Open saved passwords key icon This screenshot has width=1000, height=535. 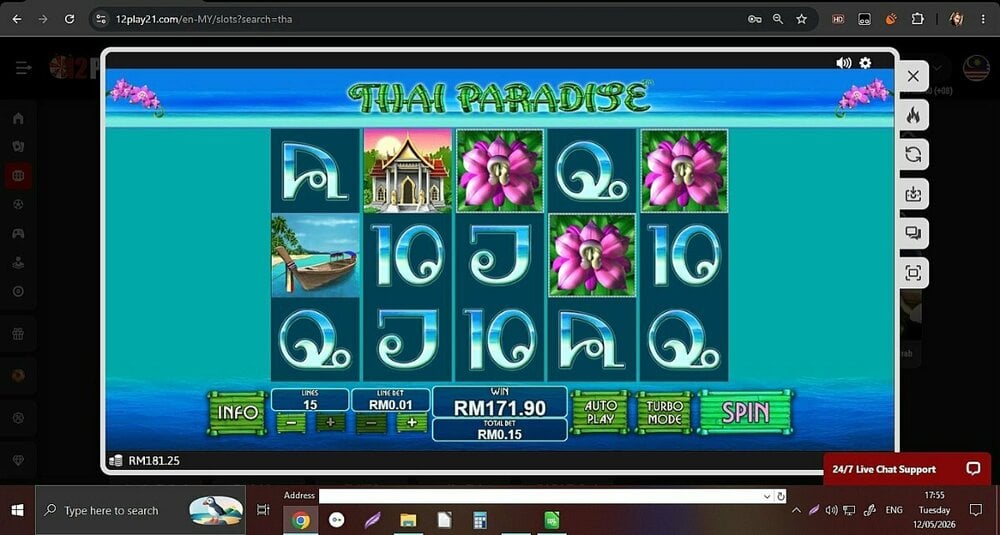[x=754, y=19]
